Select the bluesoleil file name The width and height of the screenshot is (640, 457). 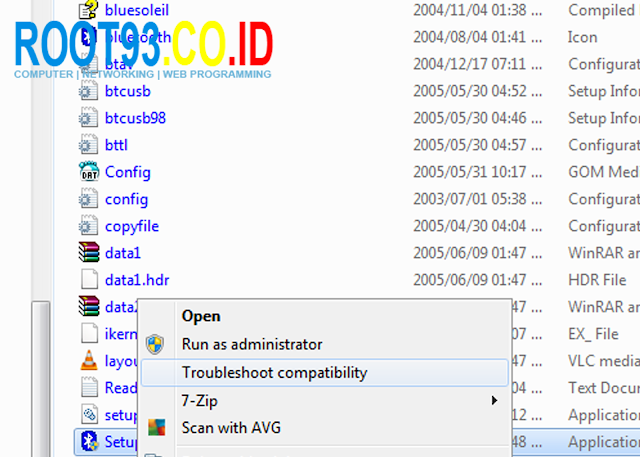[x=137, y=10]
